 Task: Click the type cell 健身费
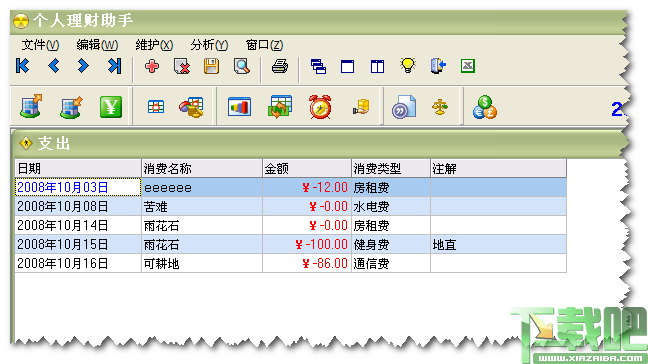[391, 244]
